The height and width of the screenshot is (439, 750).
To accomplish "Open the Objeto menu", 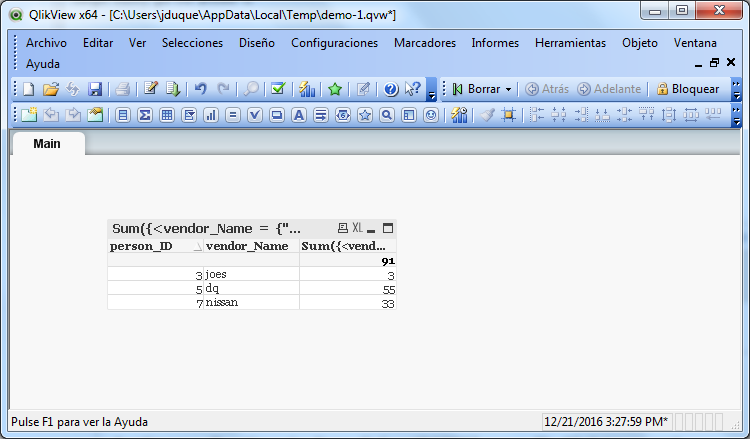I will (x=640, y=43).
